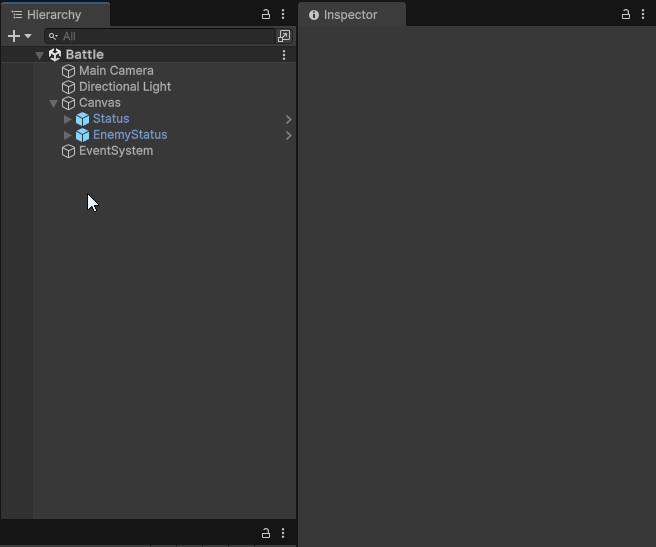
Task: Switch to the Hierarchy tab
Action: [x=54, y=15]
